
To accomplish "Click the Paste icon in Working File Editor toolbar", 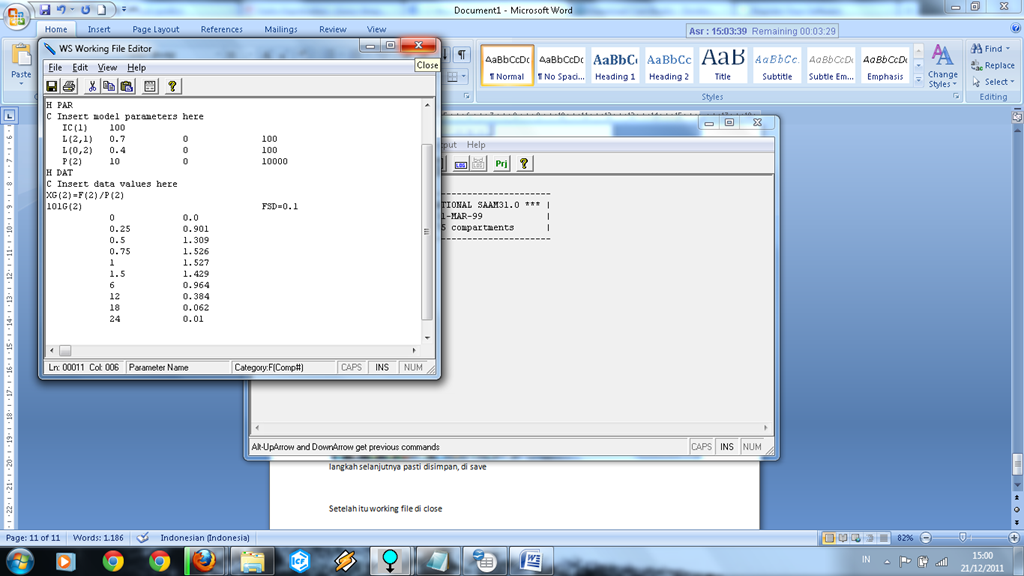I will pyautogui.click(x=127, y=86).
